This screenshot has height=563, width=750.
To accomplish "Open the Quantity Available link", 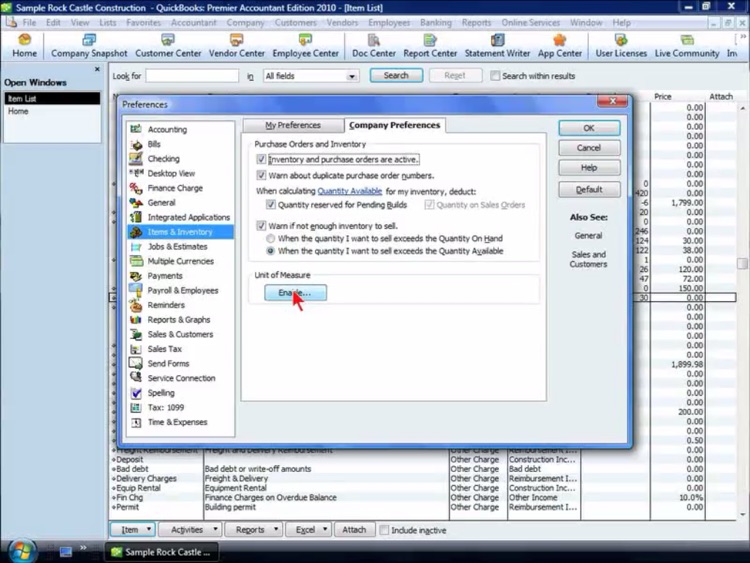I will [350, 191].
